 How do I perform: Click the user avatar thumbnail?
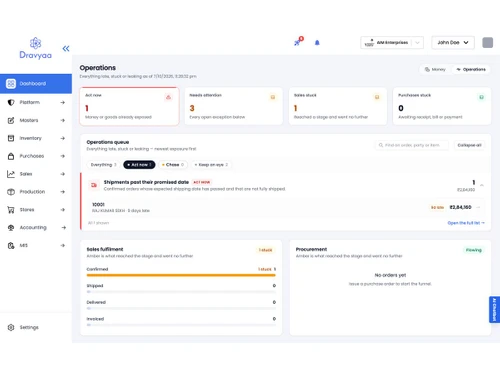tap(487, 43)
